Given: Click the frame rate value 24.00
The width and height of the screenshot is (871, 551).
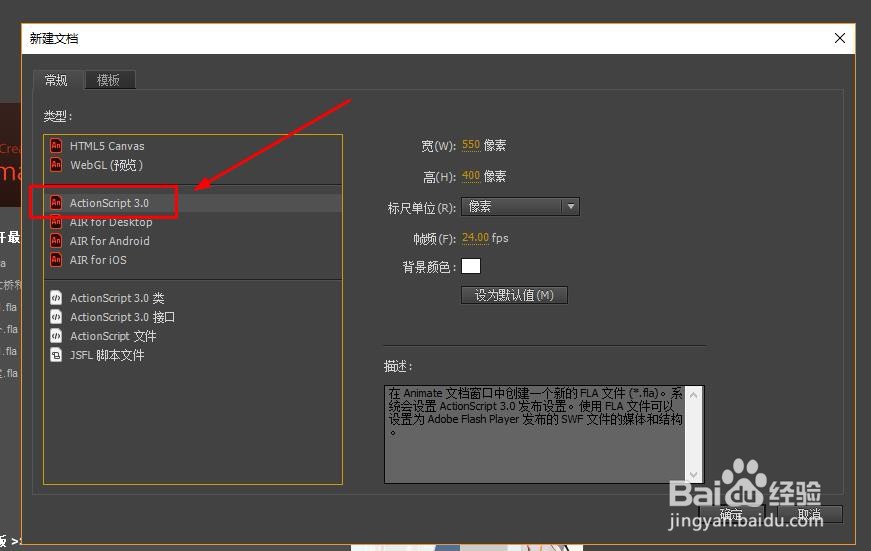Looking at the screenshot, I should click(x=475, y=238).
